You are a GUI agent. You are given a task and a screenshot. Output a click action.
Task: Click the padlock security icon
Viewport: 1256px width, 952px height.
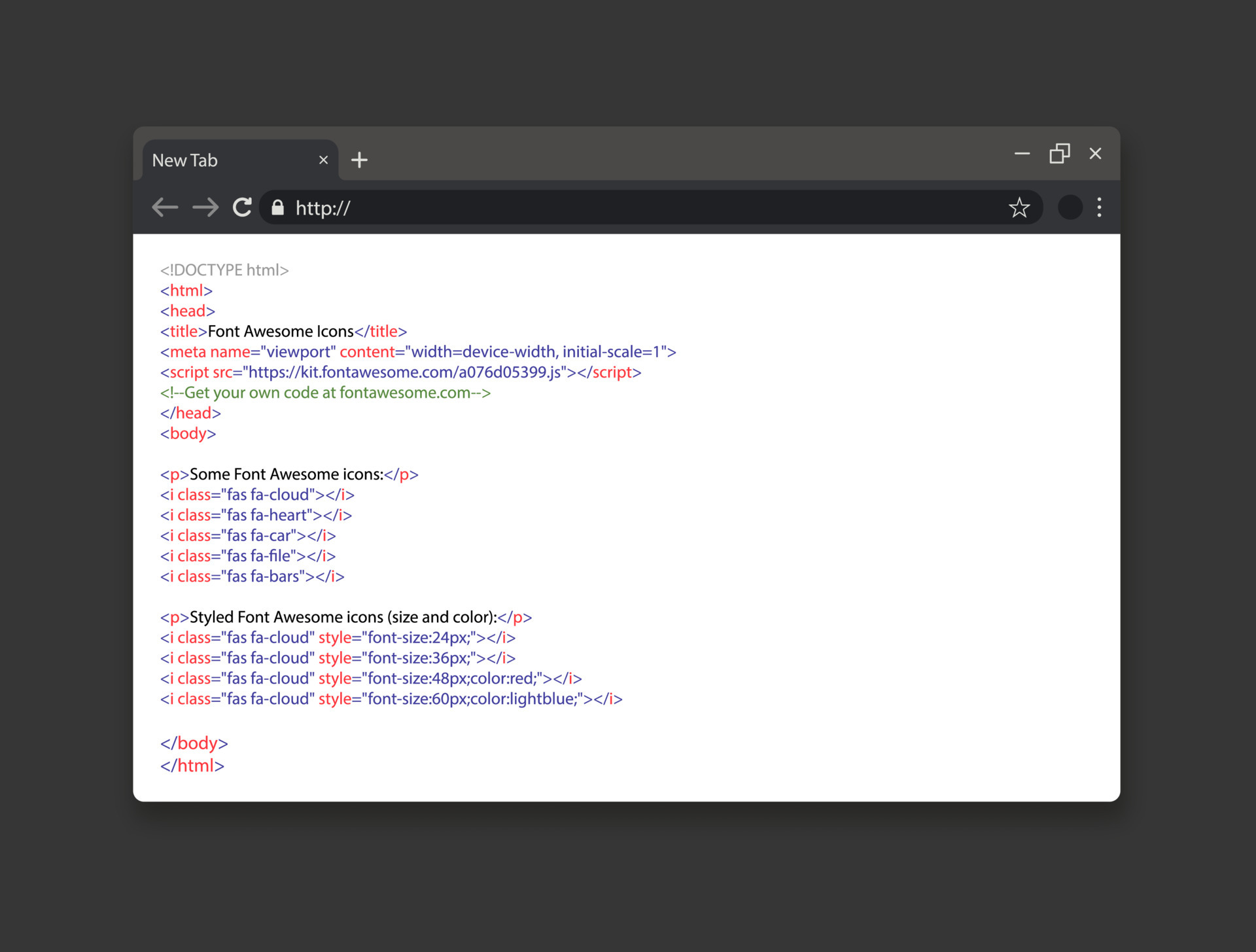tap(278, 207)
